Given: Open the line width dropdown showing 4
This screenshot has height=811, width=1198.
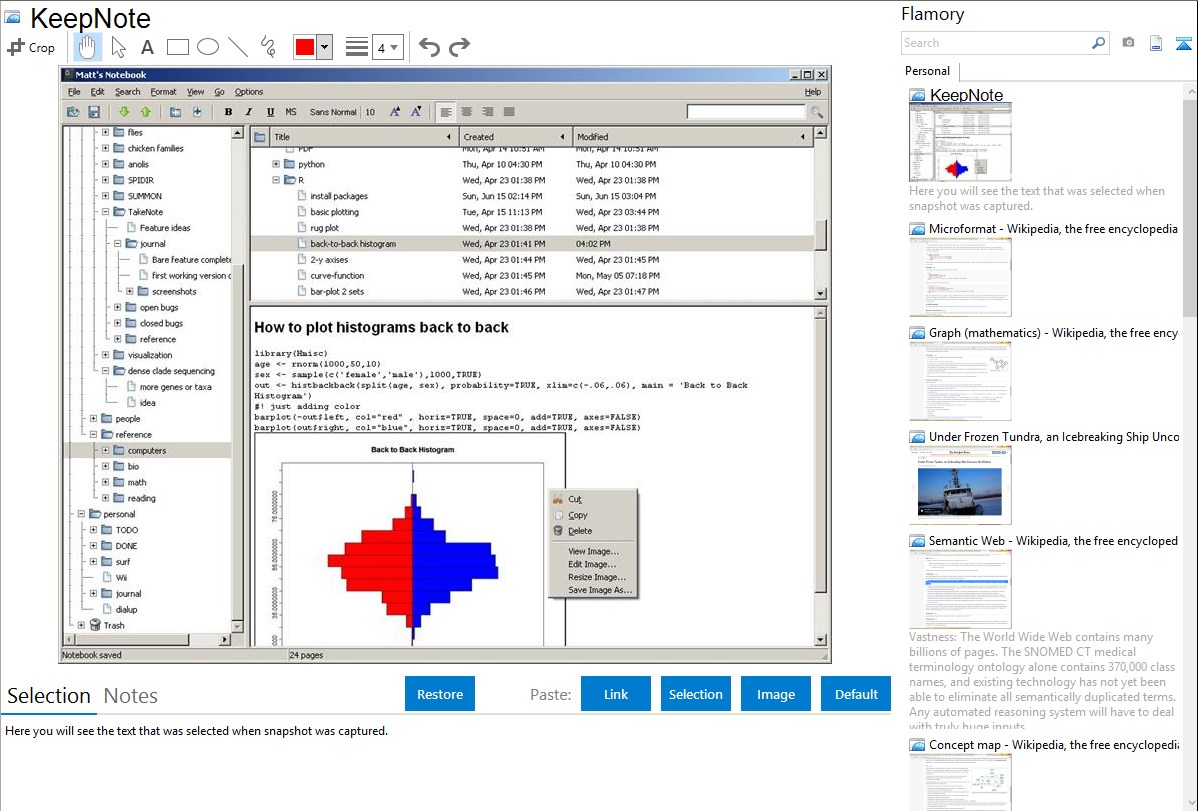Looking at the screenshot, I should click(x=388, y=47).
